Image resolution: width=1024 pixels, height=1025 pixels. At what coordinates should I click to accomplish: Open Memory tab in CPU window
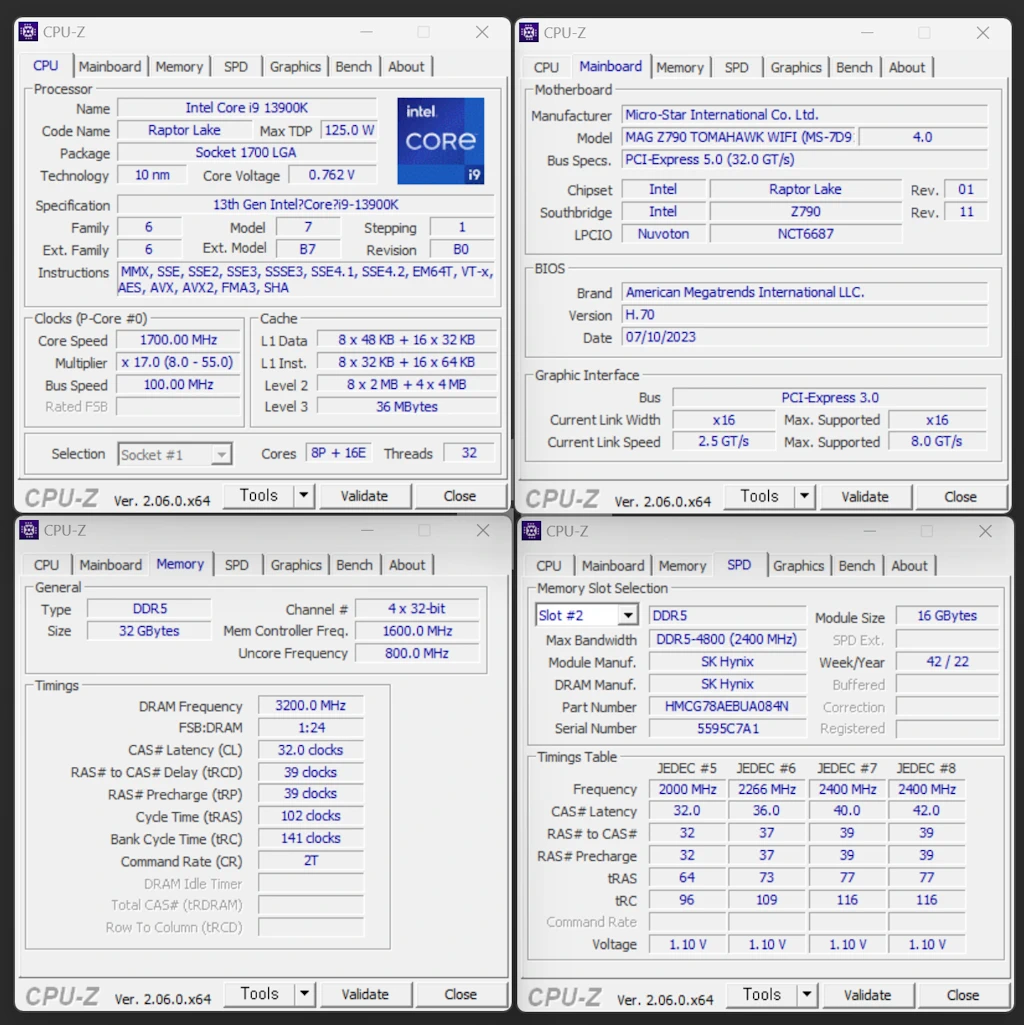coord(179,67)
